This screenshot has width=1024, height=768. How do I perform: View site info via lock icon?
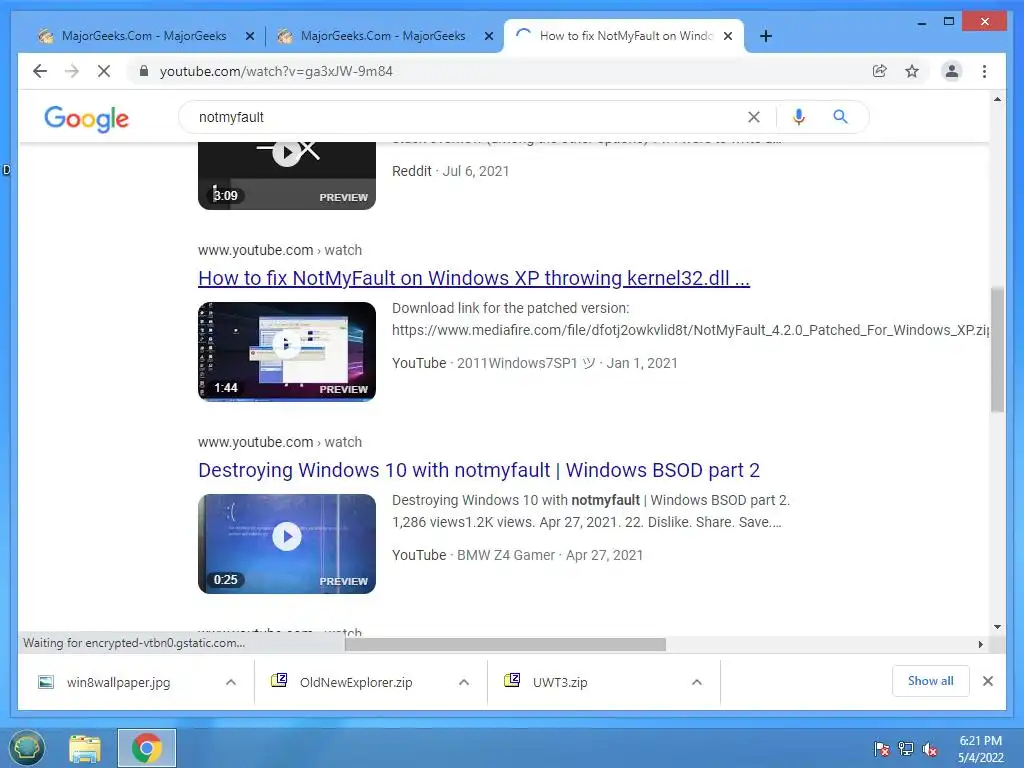pos(144,71)
